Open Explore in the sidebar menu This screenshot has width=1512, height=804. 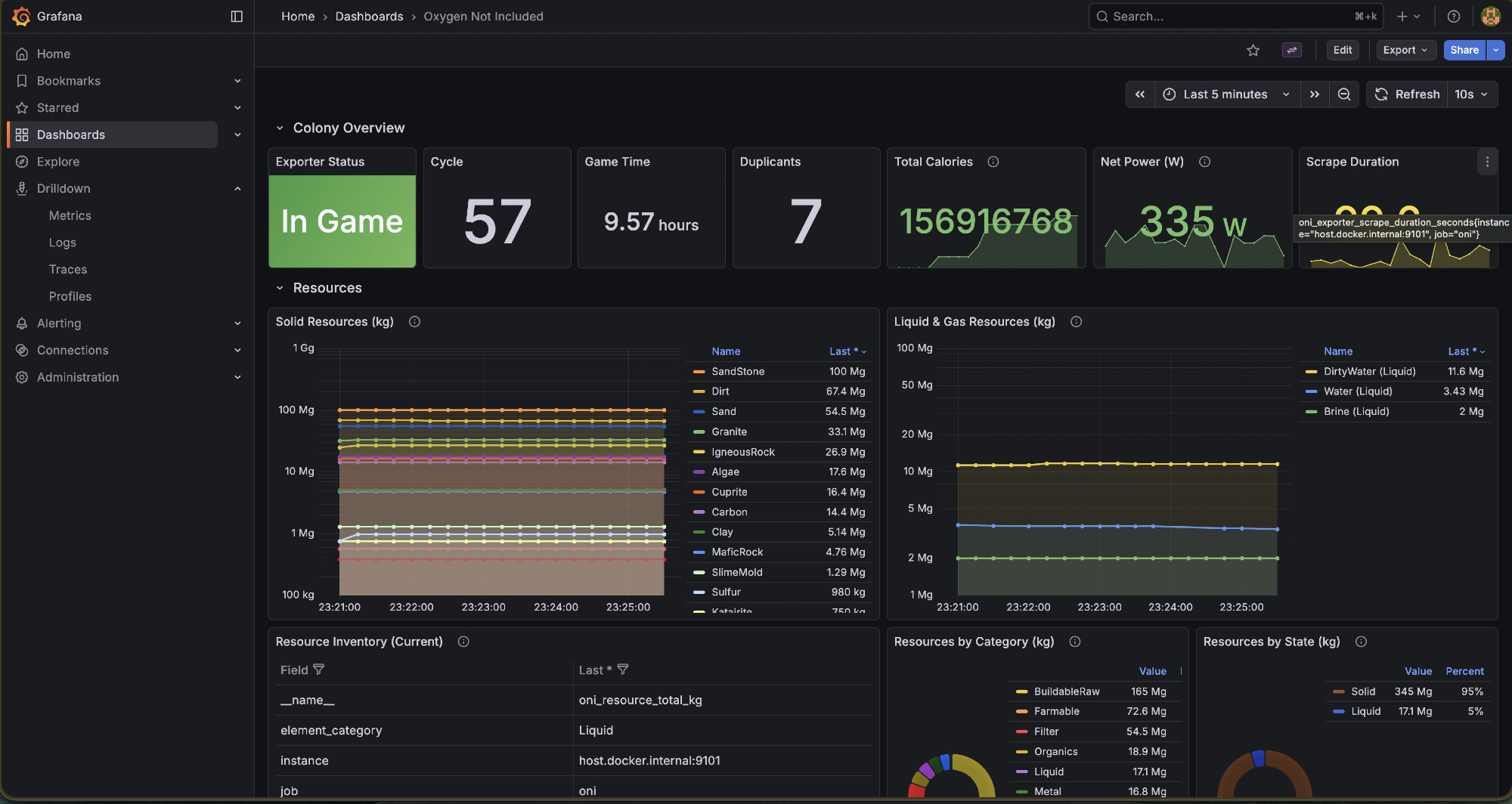click(58, 162)
